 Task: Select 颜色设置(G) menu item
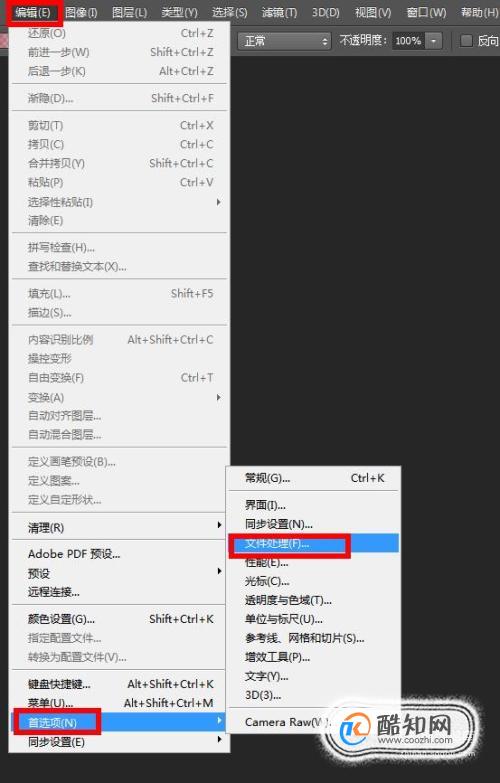pyautogui.click(x=119, y=619)
